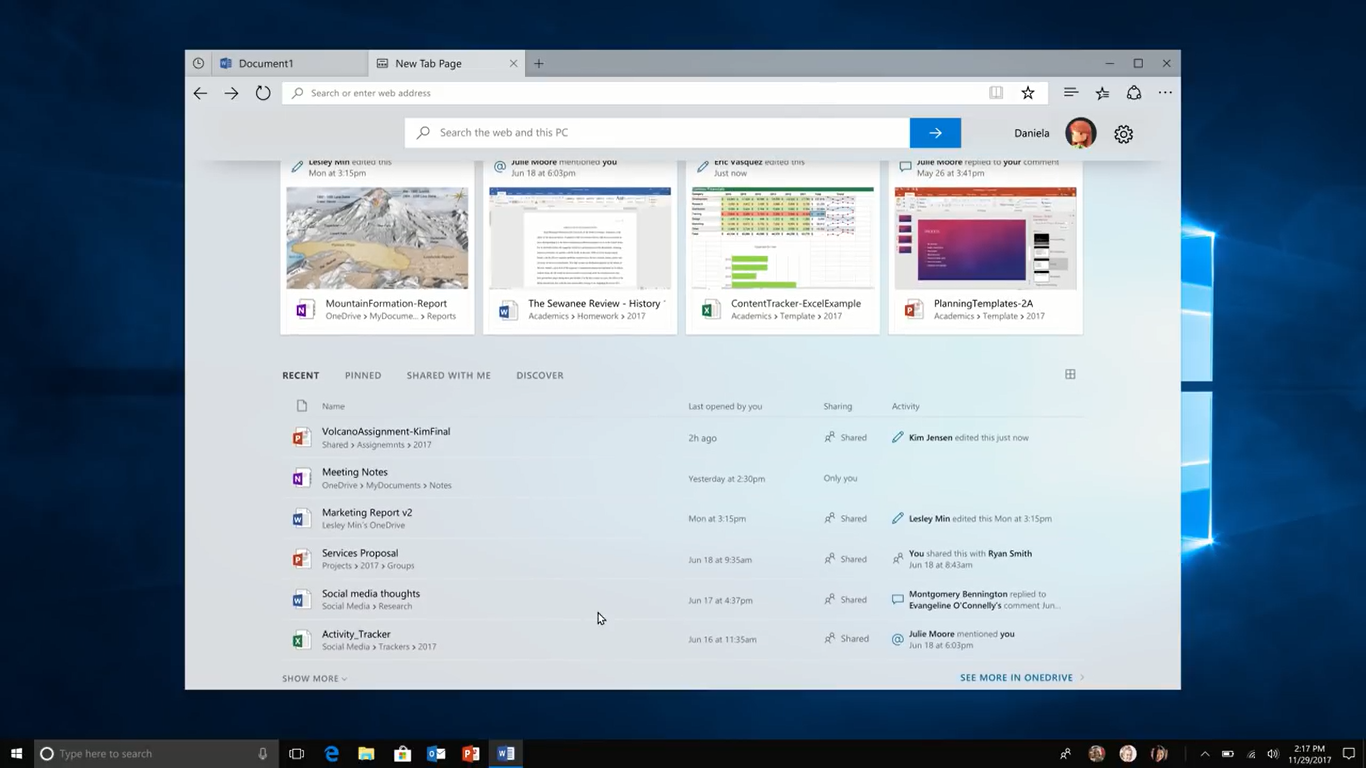The width and height of the screenshot is (1366, 768).
Task: Launch PowerPoint from the taskbar
Action: point(470,753)
